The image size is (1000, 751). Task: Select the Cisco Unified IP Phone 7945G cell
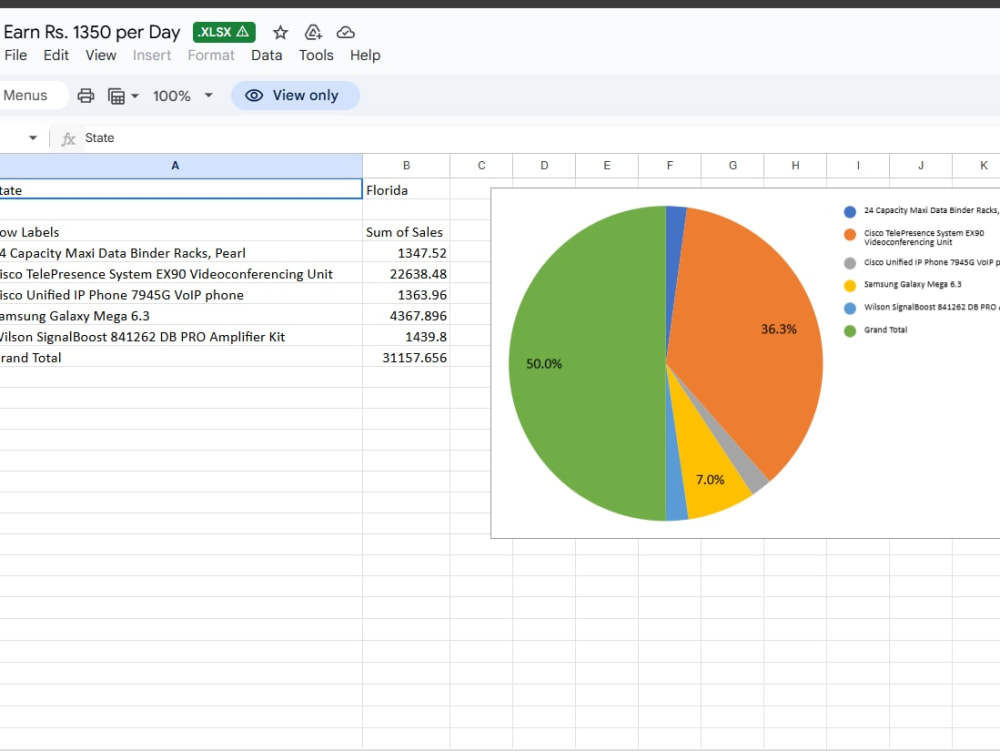tap(181, 295)
